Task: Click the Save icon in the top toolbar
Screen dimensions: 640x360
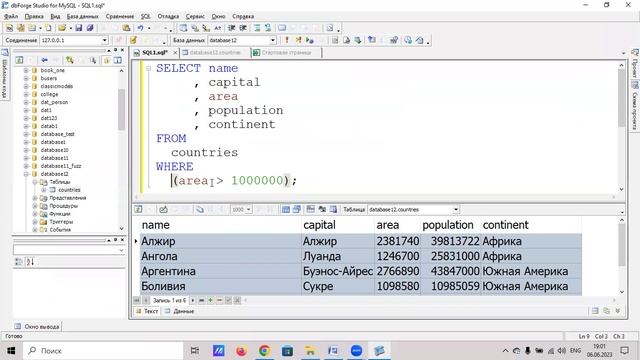Action: (78, 28)
